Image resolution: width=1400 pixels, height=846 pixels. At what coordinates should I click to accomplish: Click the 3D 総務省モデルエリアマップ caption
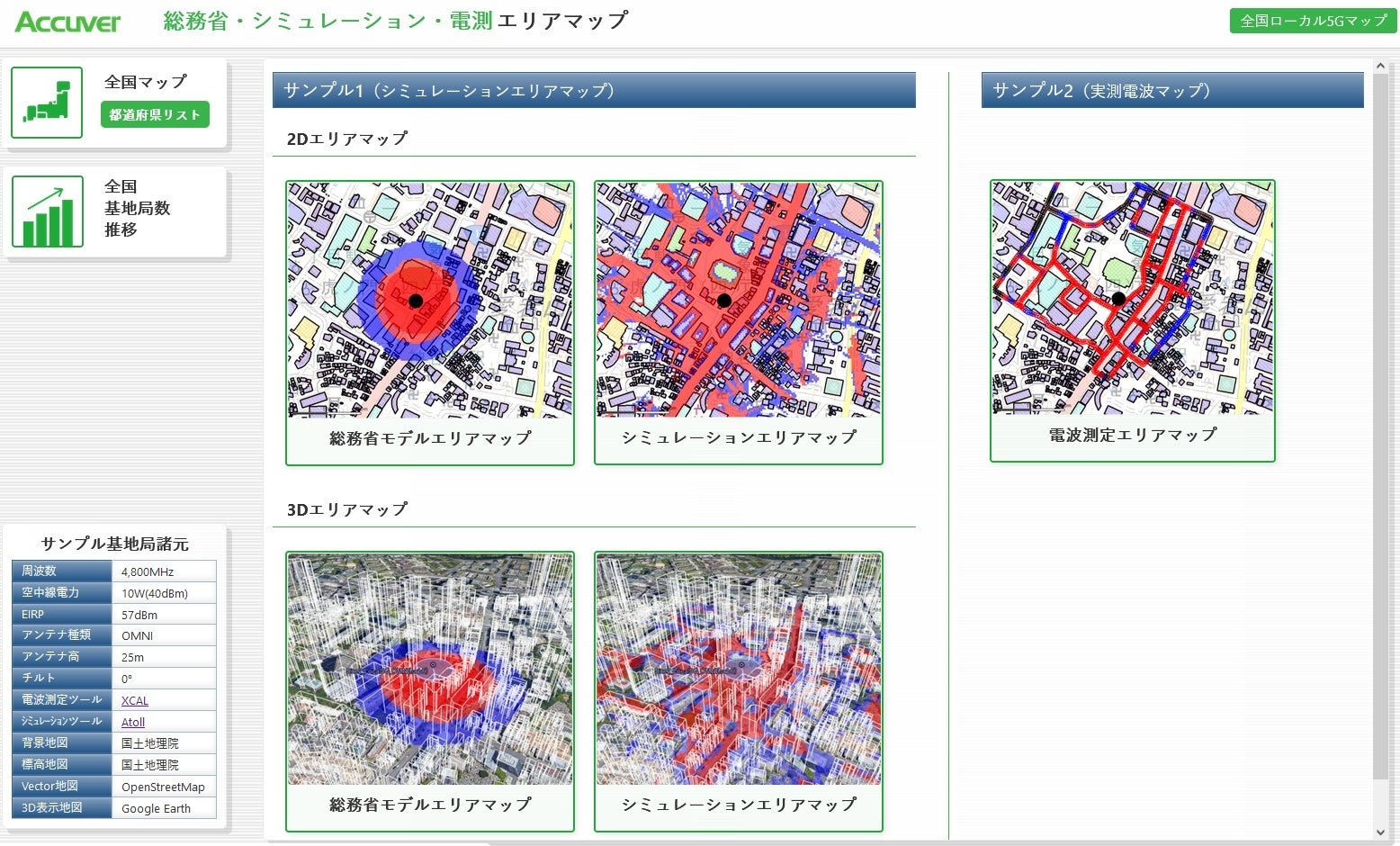[430, 805]
